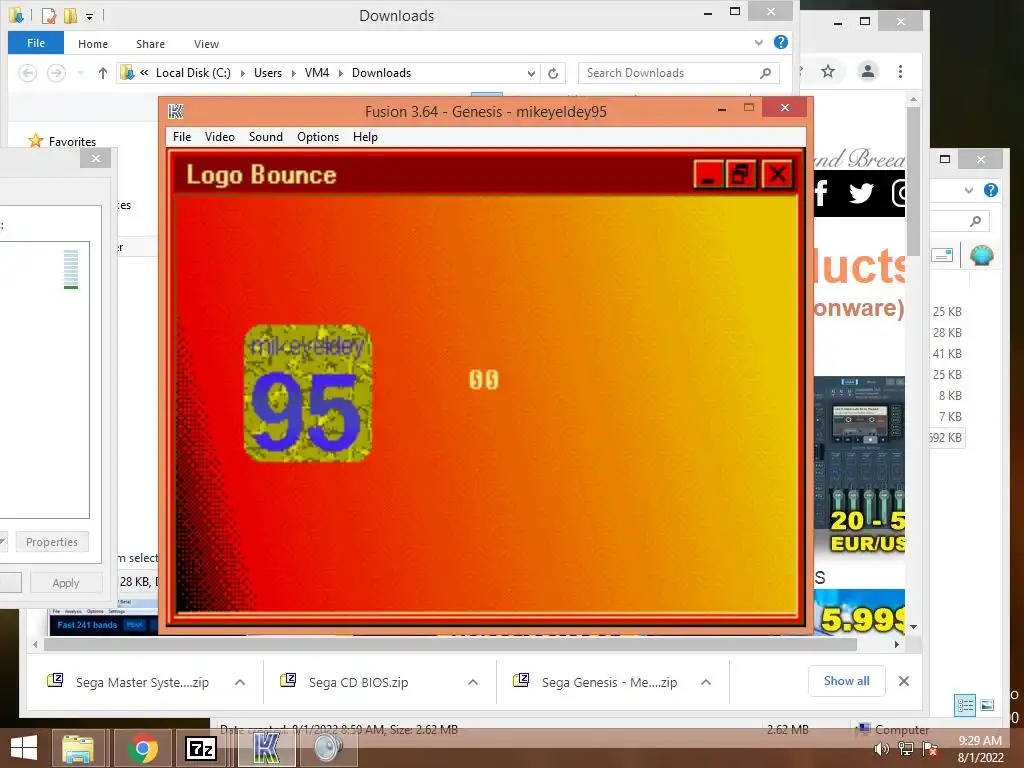This screenshot has width=1024, height=768.
Task: Open Sega Master System zip download options
Action: [240, 682]
